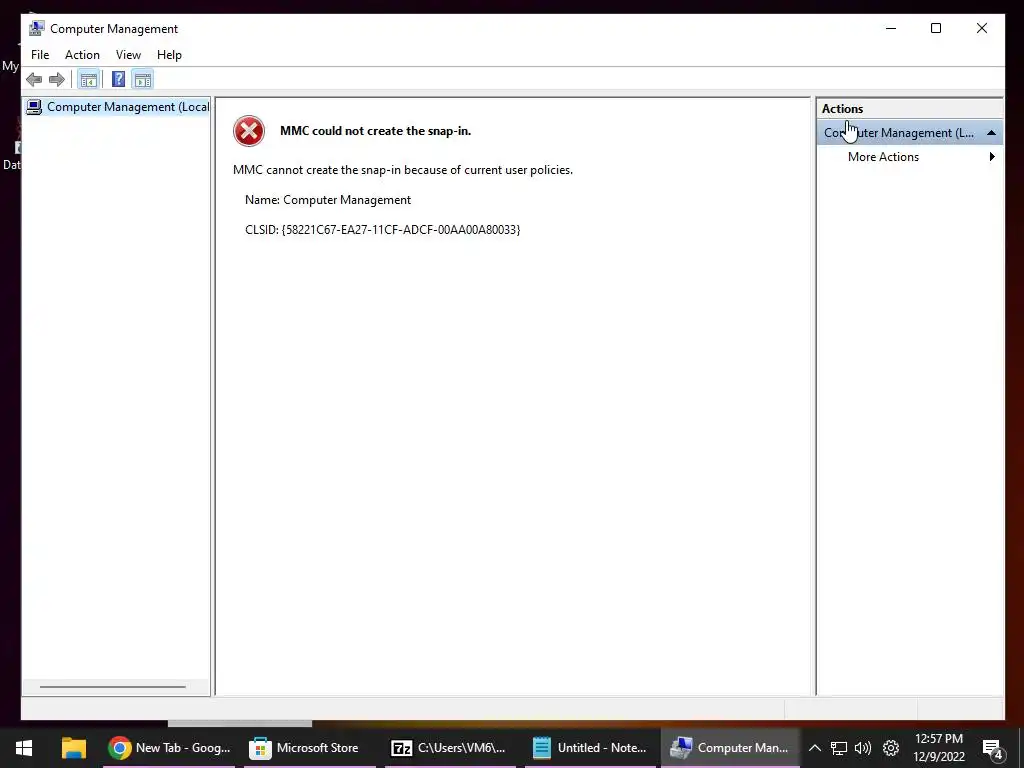Click More Actions in the Actions pane

[x=883, y=157]
